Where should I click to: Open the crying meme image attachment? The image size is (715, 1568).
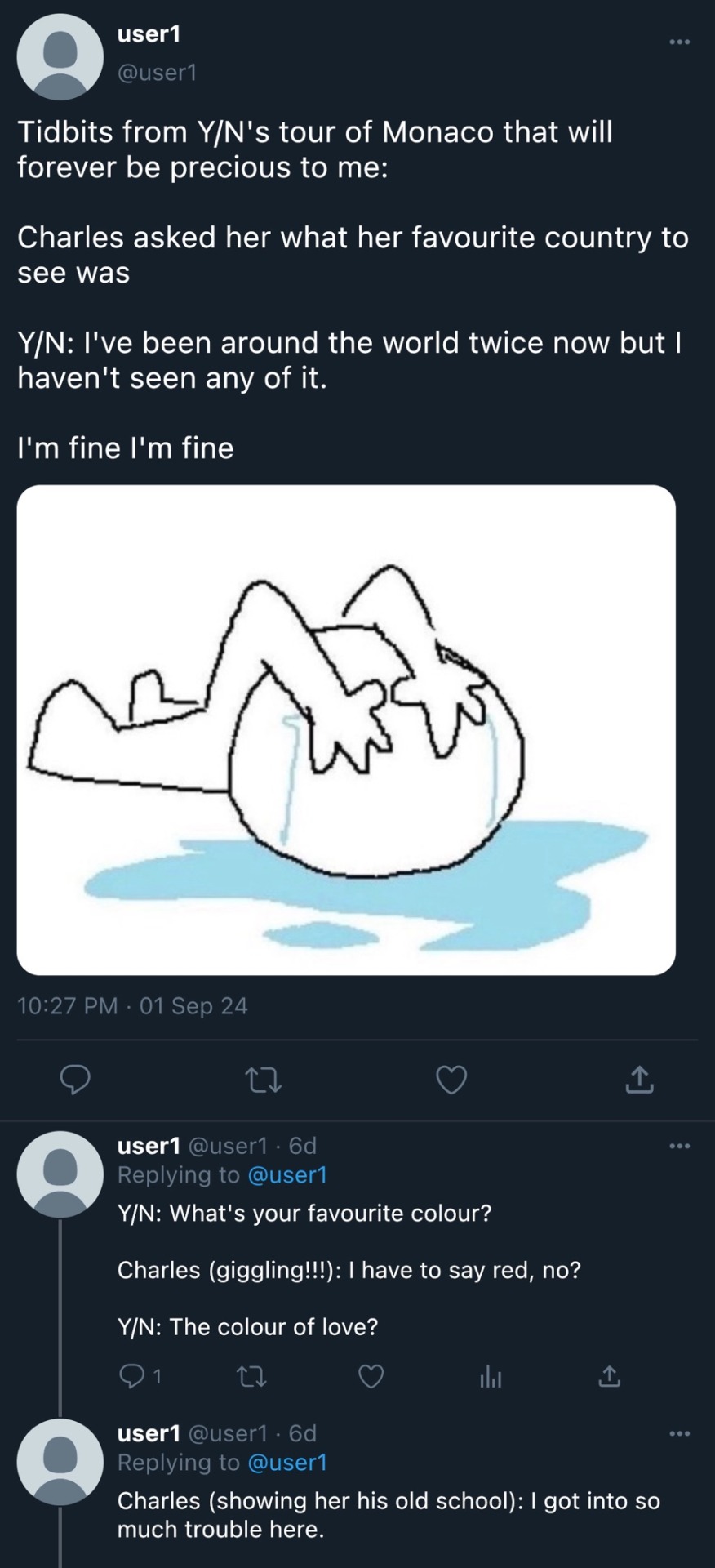pos(346,729)
